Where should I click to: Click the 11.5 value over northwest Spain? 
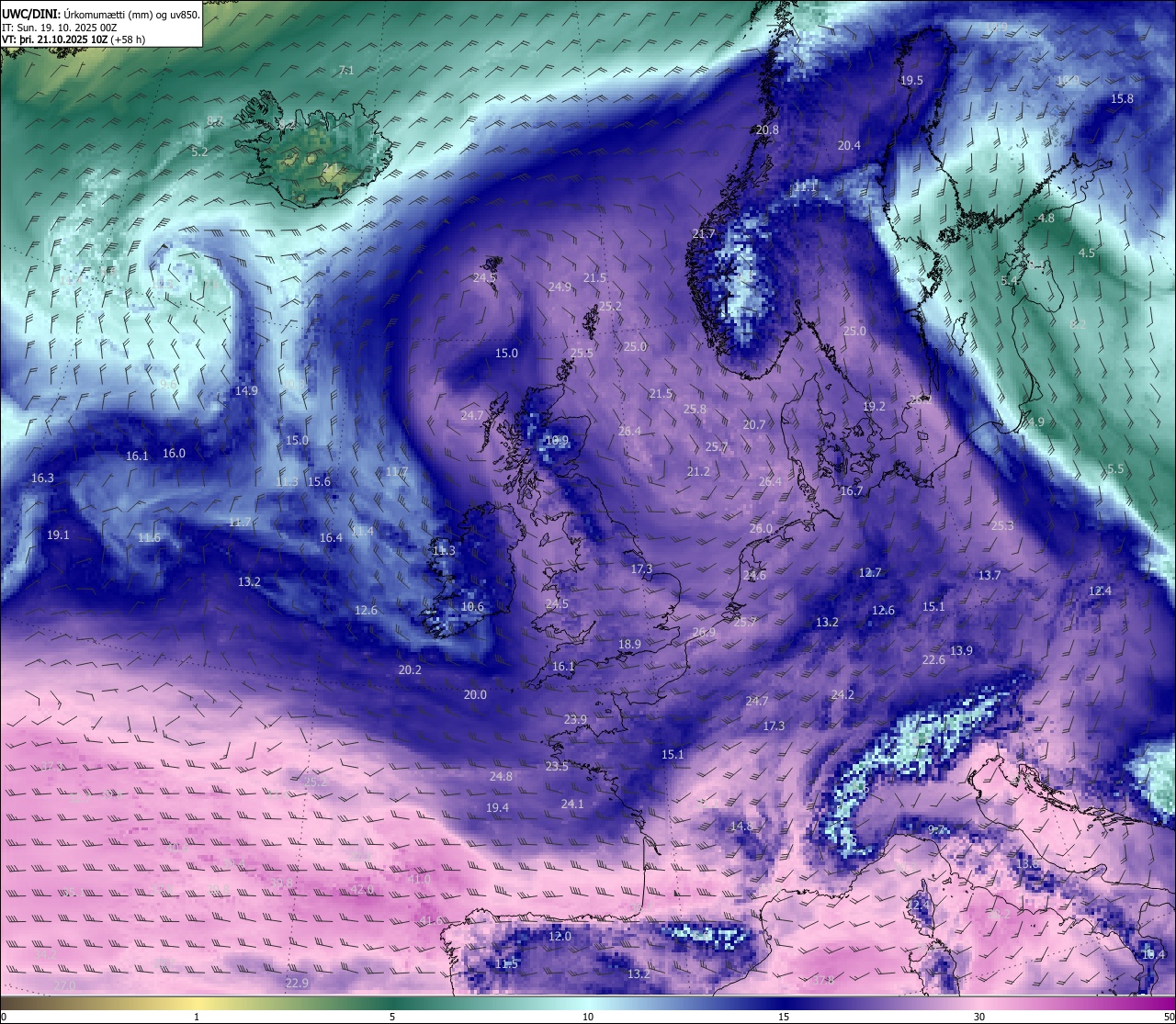click(x=507, y=963)
